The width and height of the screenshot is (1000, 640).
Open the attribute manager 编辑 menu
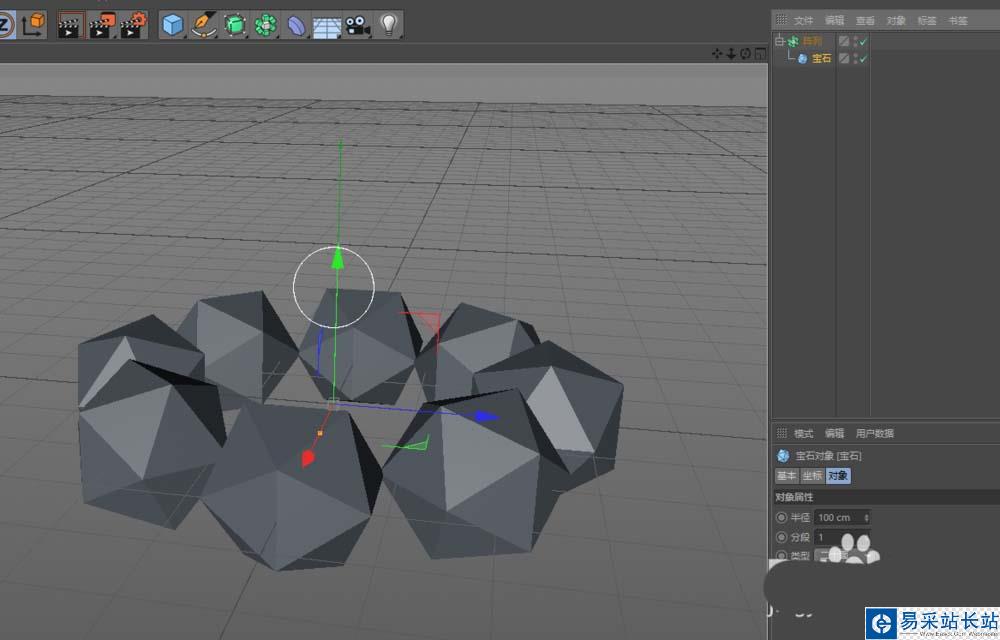pyautogui.click(x=834, y=433)
